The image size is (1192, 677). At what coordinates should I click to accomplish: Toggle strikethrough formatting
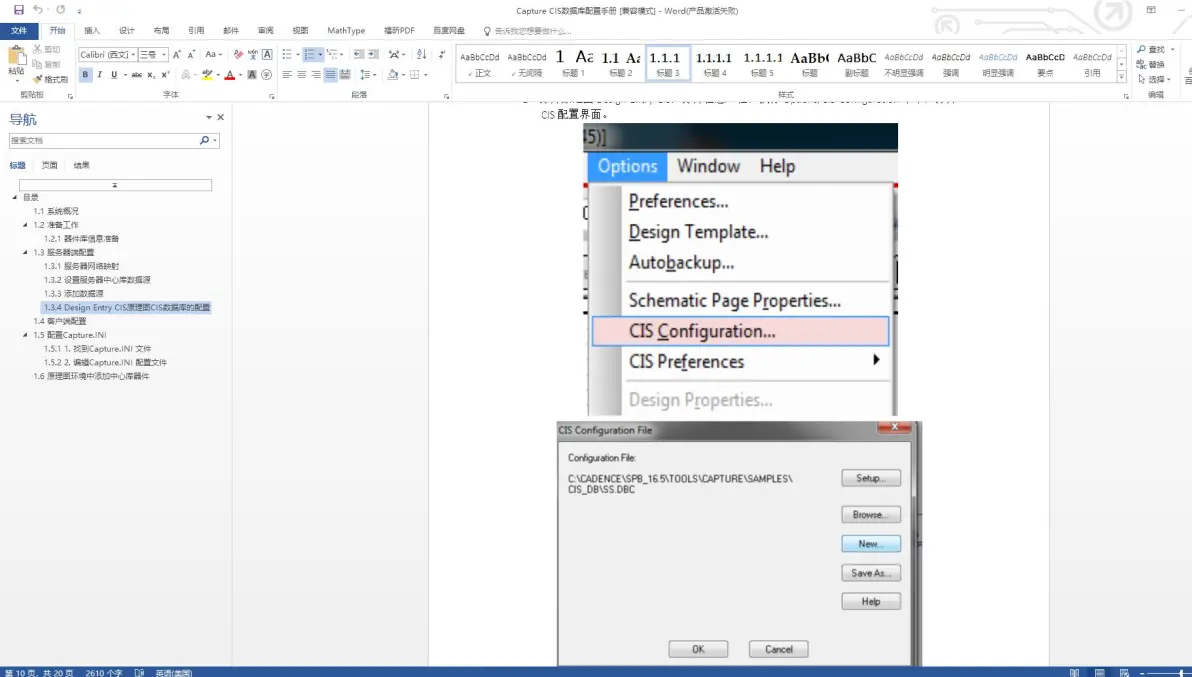[136, 74]
